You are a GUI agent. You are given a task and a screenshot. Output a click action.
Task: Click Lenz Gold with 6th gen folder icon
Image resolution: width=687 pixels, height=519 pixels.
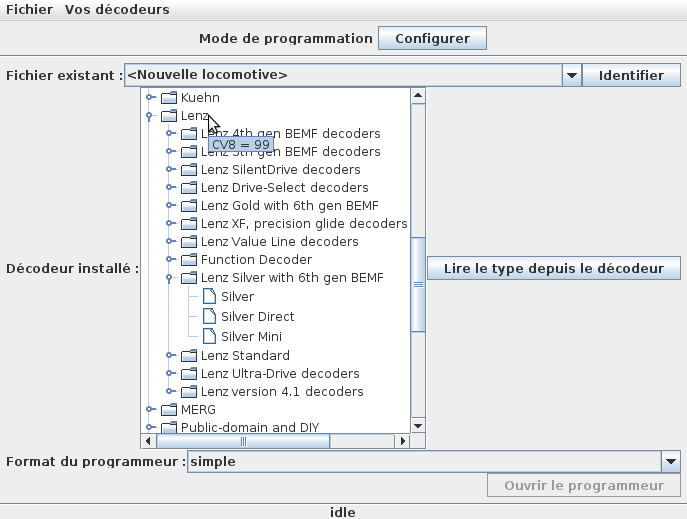pos(189,205)
